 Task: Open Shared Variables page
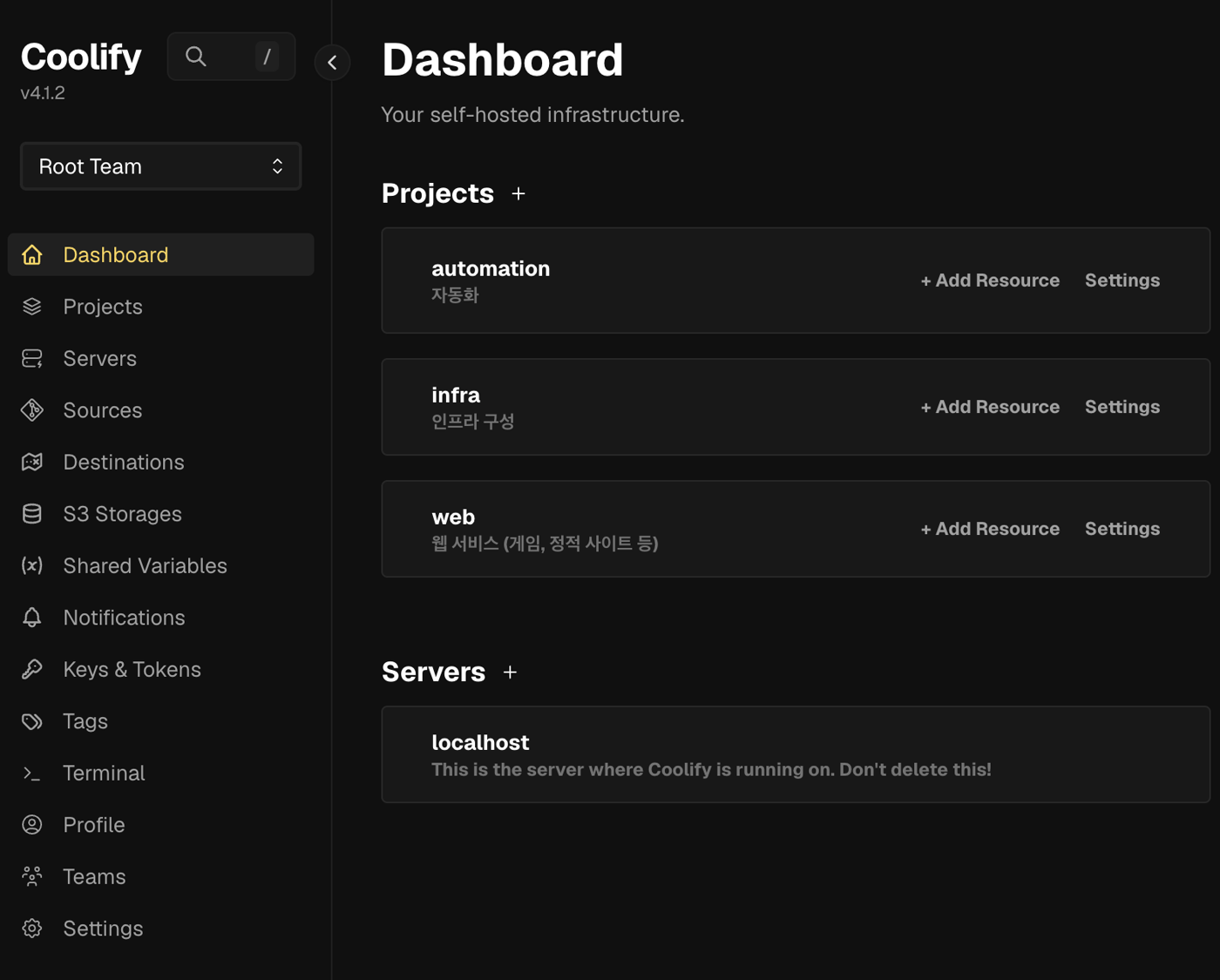(161, 565)
